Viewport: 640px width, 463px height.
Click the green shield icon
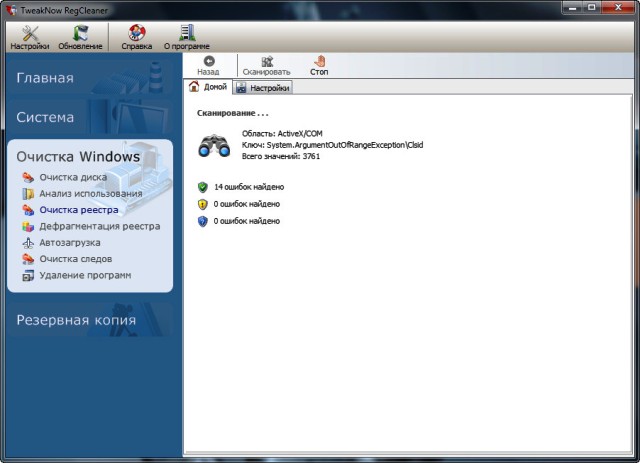tap(202, 187)
